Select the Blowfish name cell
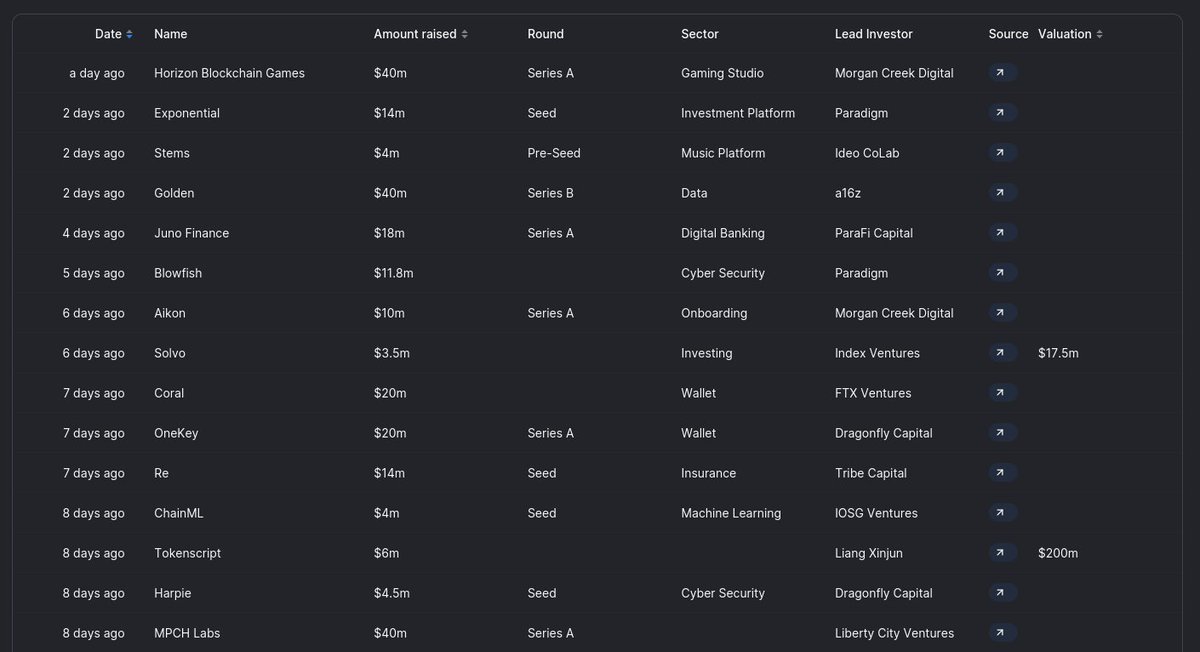 point(179,273)
